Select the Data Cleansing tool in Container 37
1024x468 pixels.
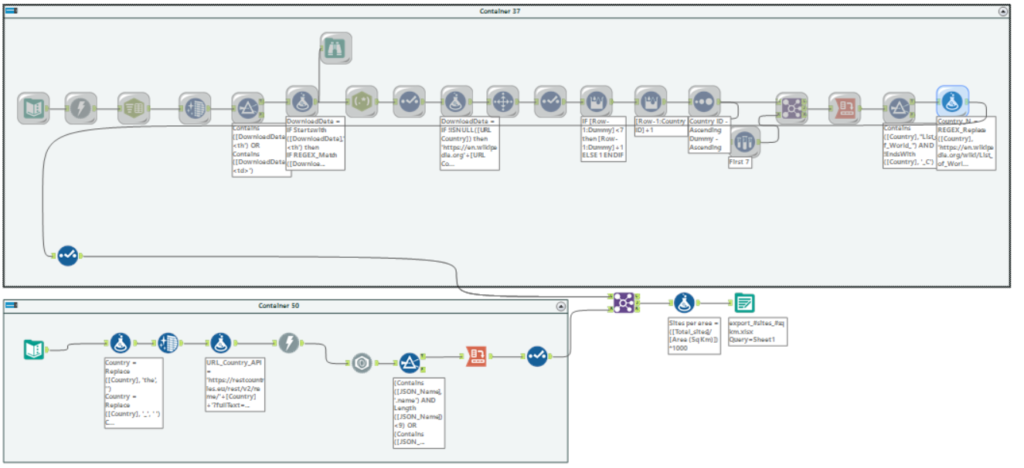[195, 108]
